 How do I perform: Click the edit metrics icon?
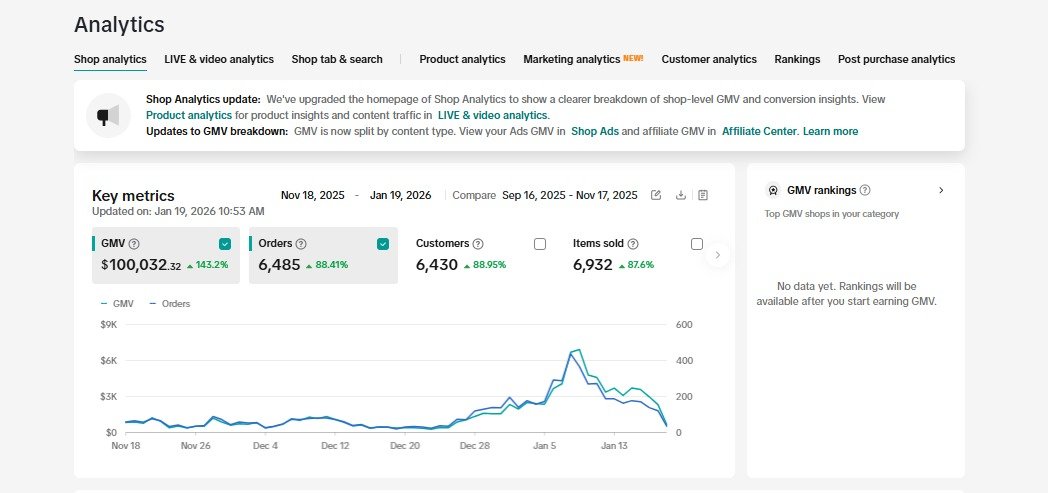(656, 195)
